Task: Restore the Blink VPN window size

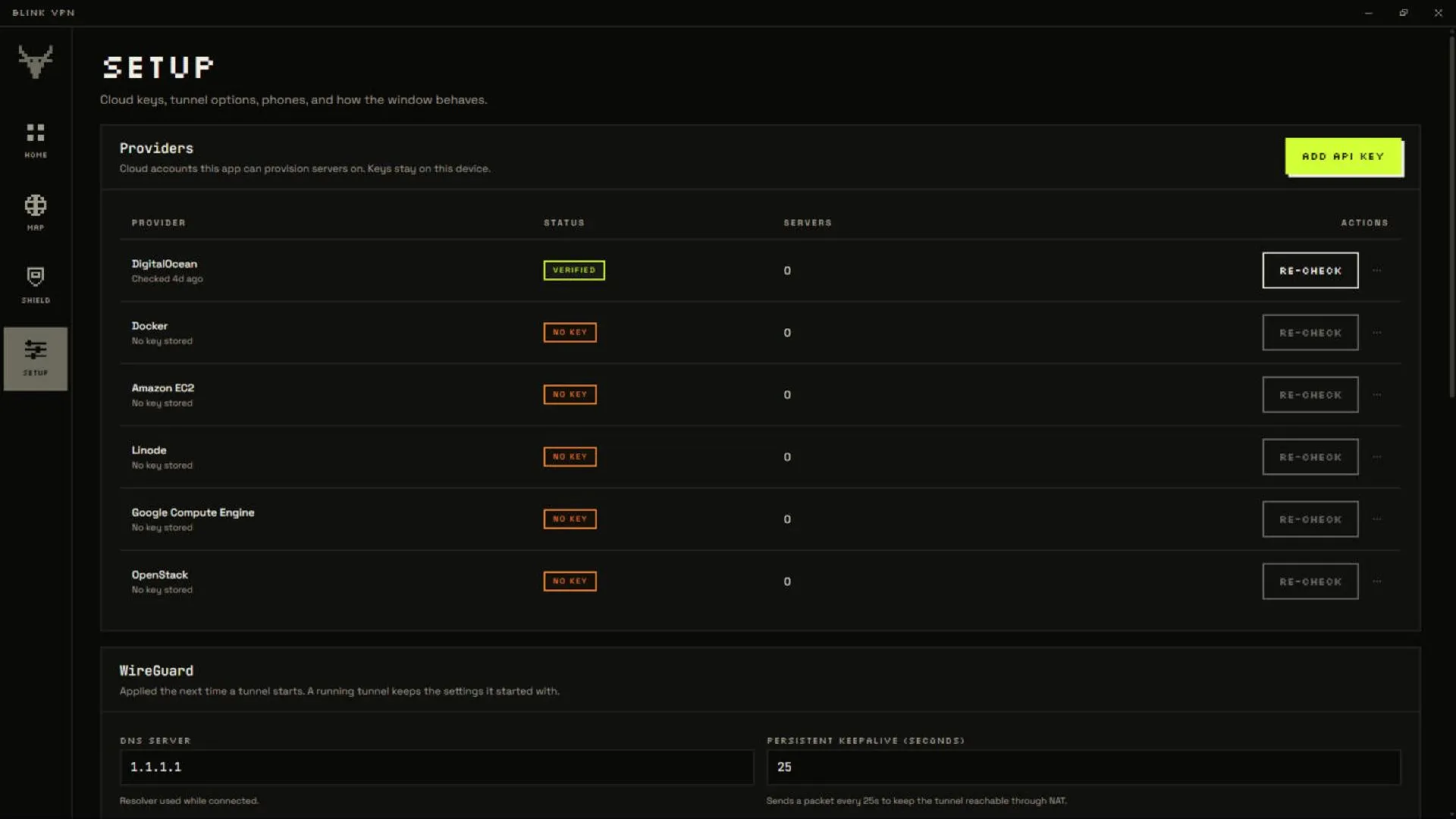Action: 1404,13
